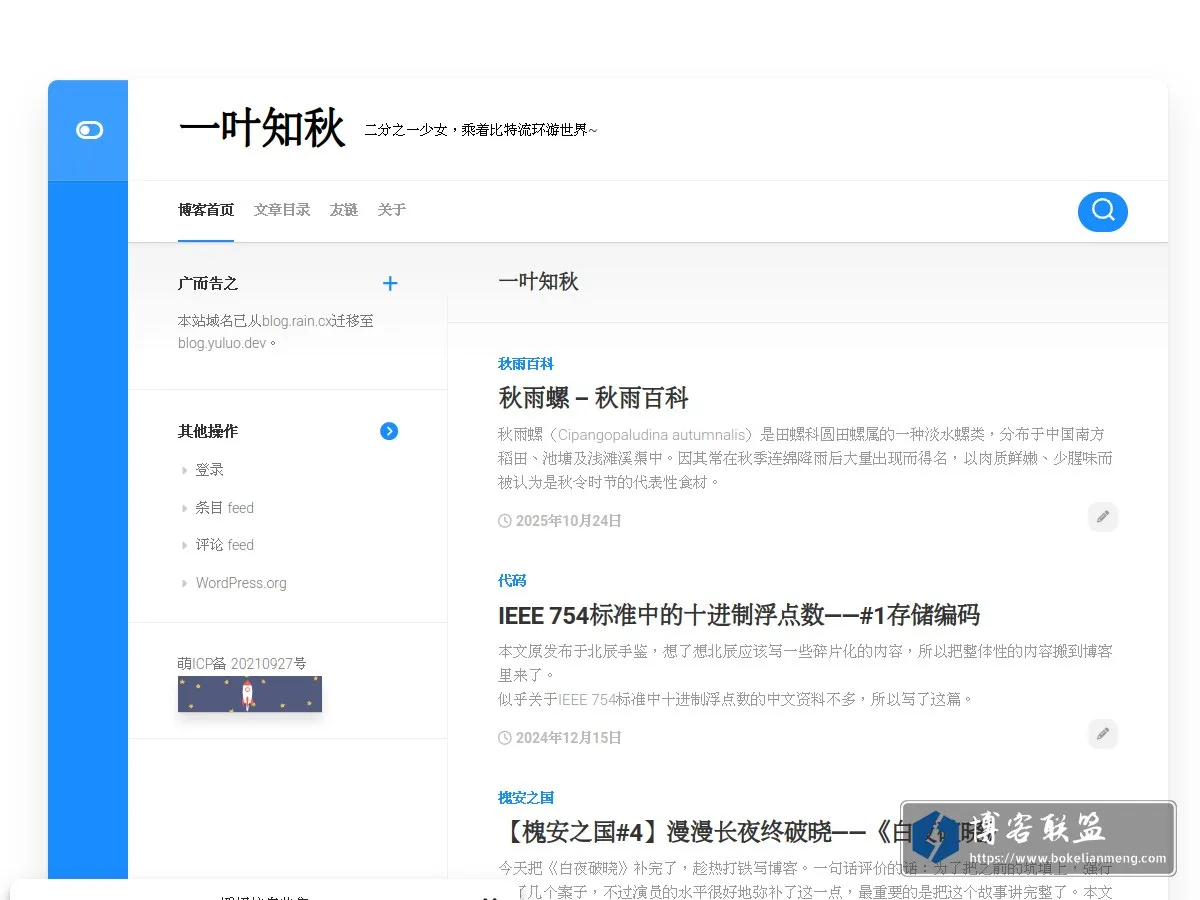Open the 评论 feed link

pos(225,545)
